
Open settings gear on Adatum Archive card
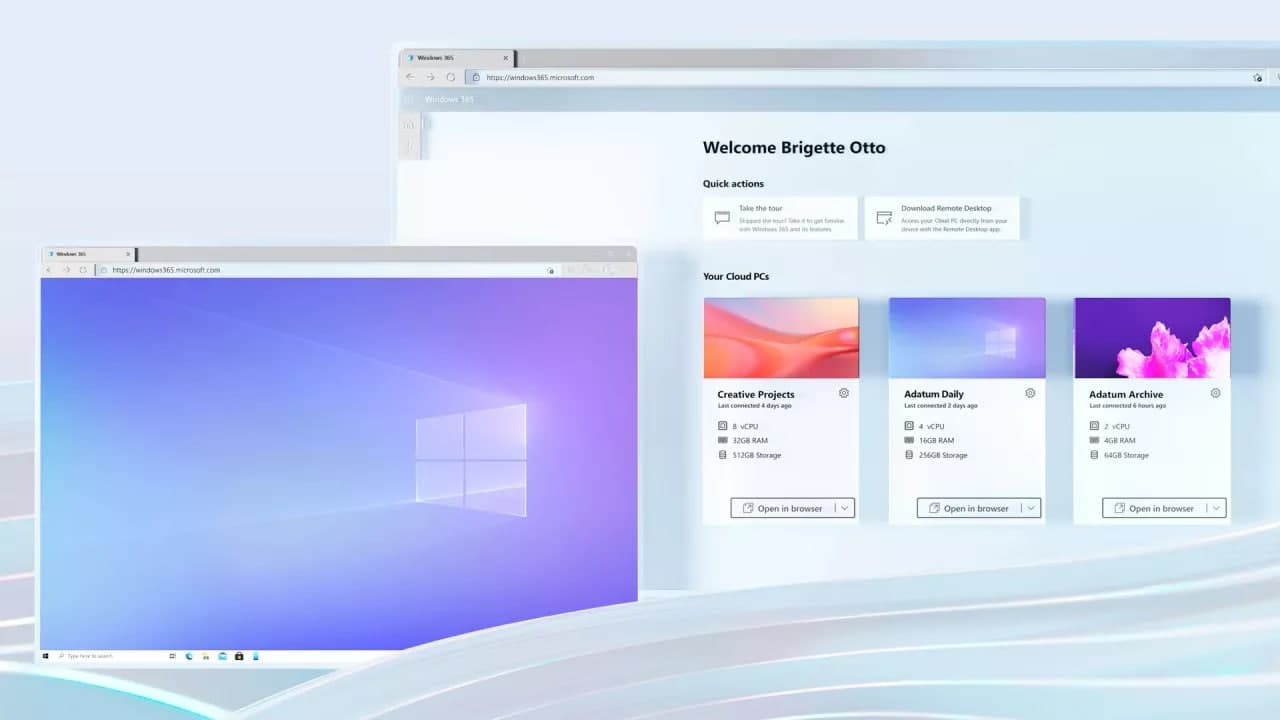[x=1215, y=393]
